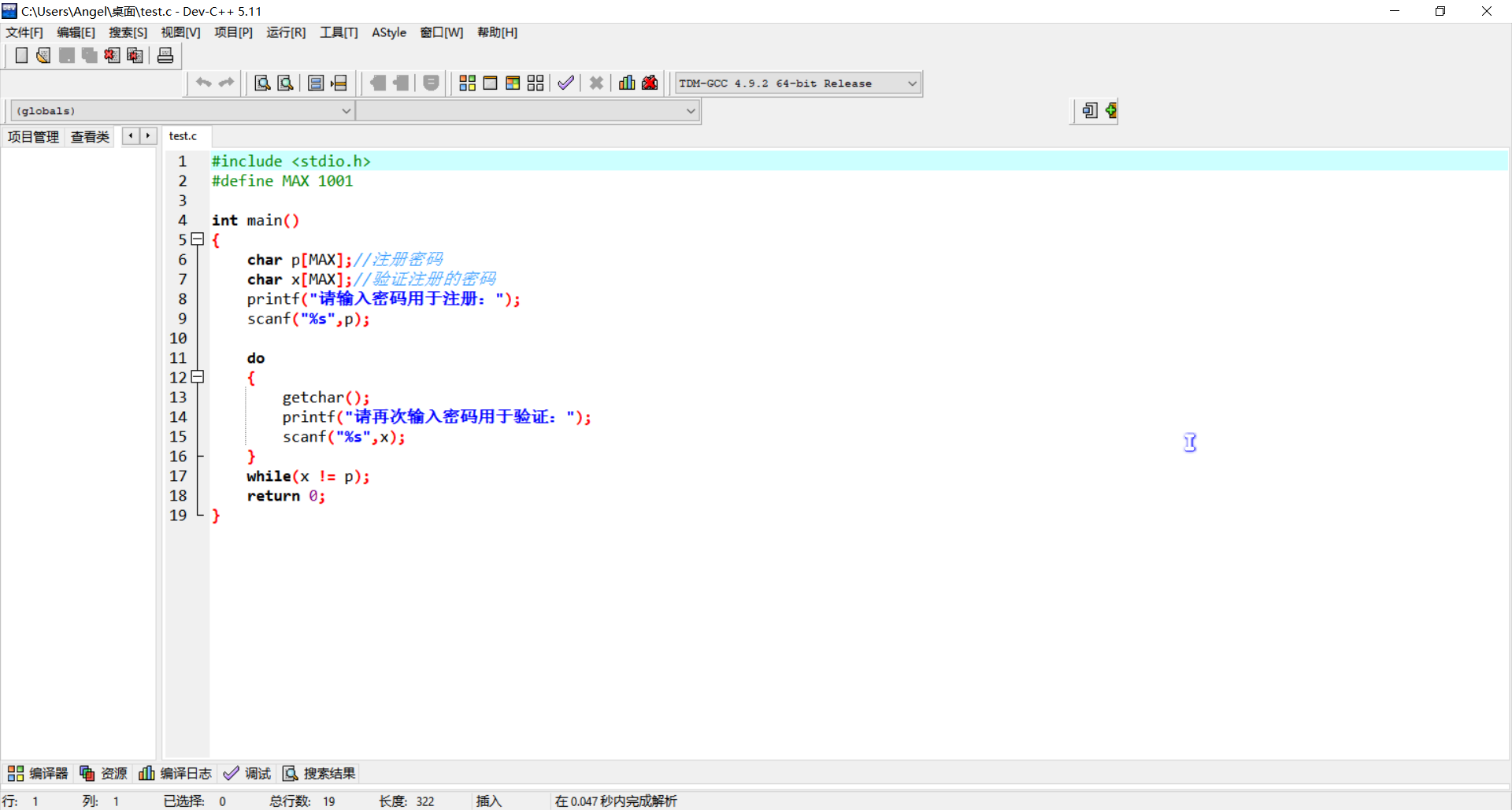1512x810 pixels.
Task: Click the getchar(); statement
Action: pyautogui.click(x=326, y=398)
